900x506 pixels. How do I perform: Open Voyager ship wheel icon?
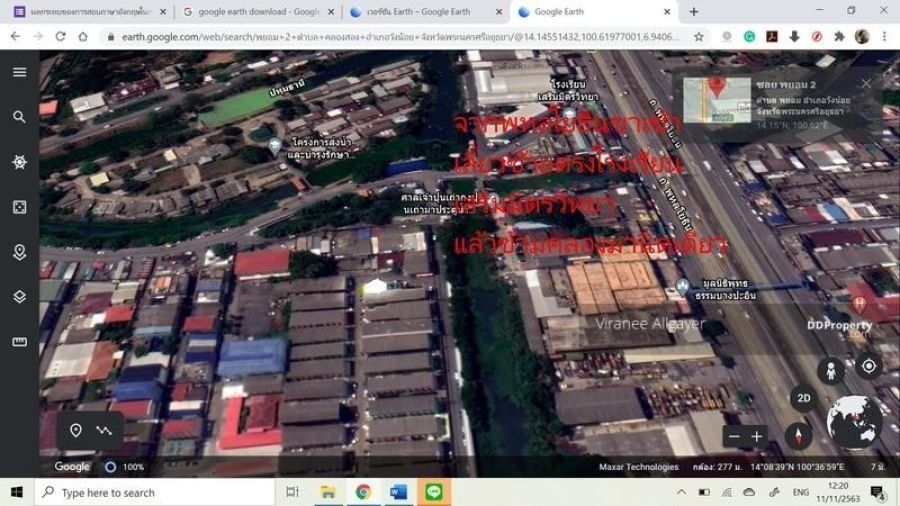pos(19,162)
